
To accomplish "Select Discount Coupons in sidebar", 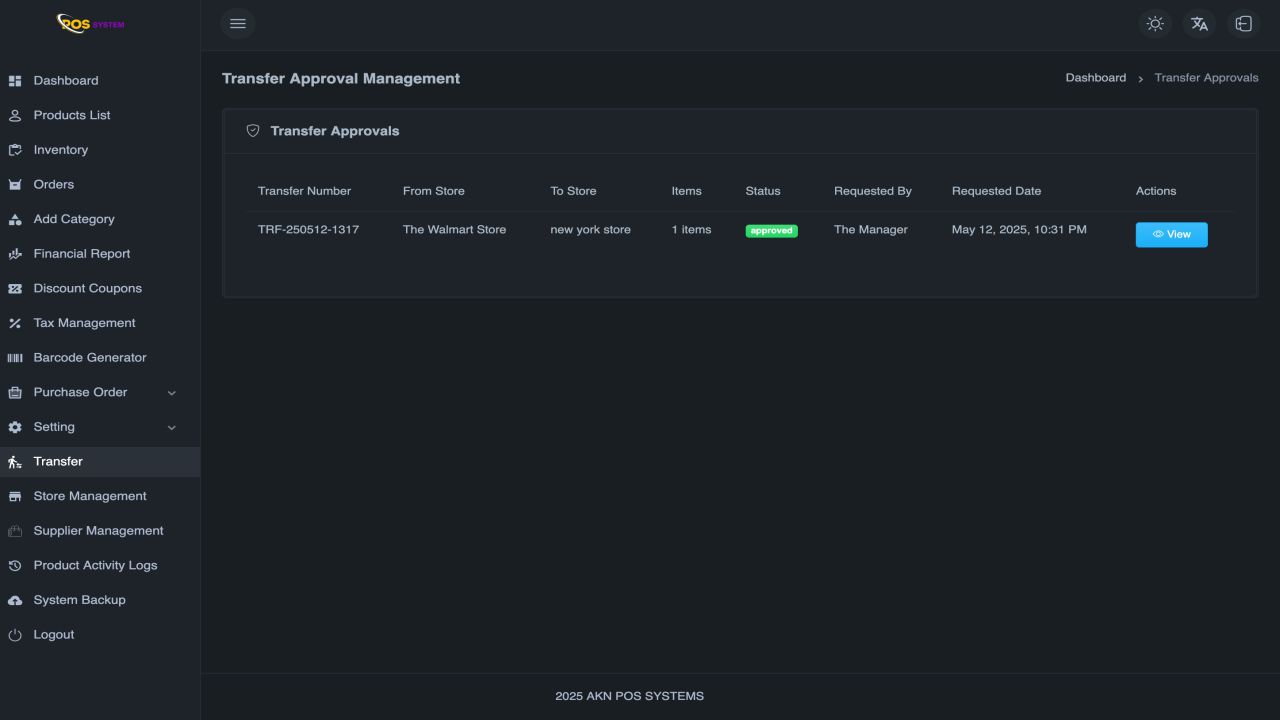I will pos(88,288).
